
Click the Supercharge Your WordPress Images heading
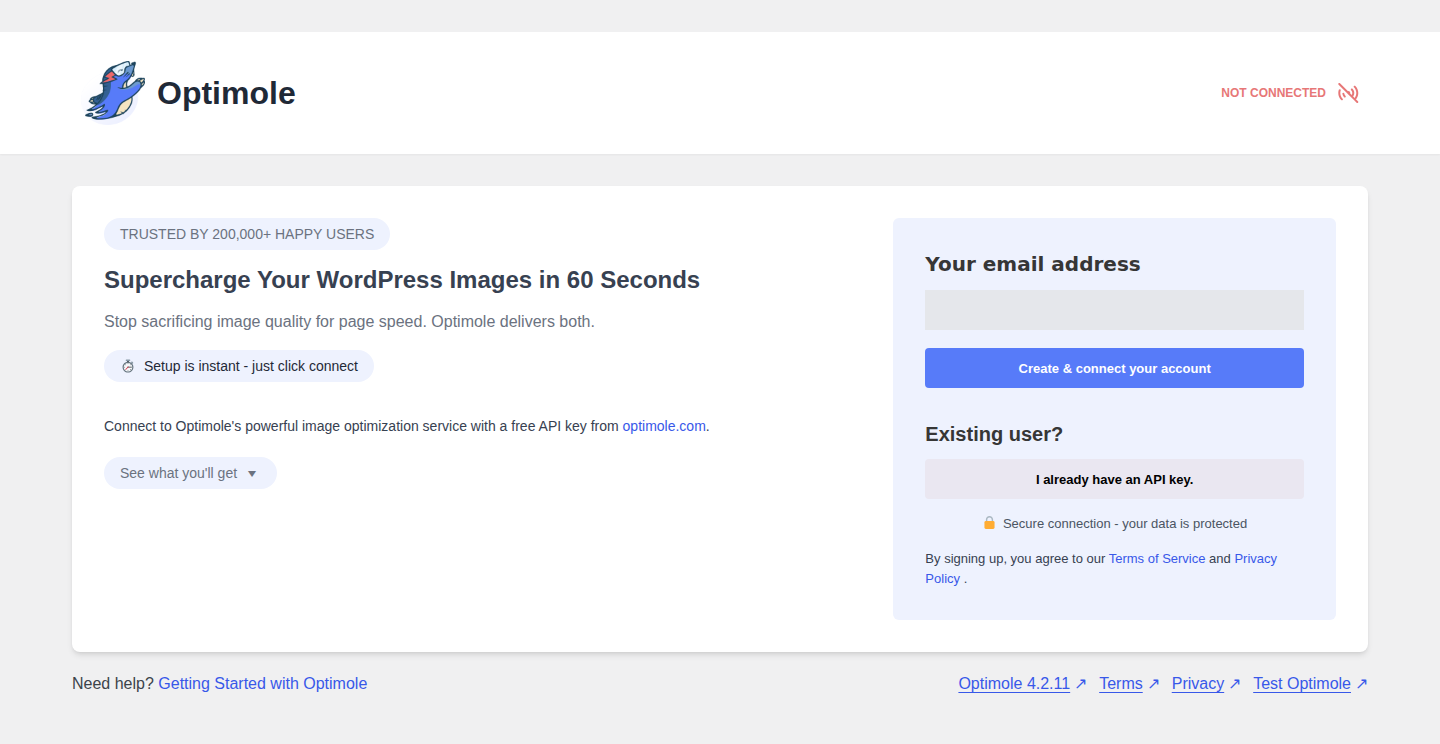pos(402,280)
